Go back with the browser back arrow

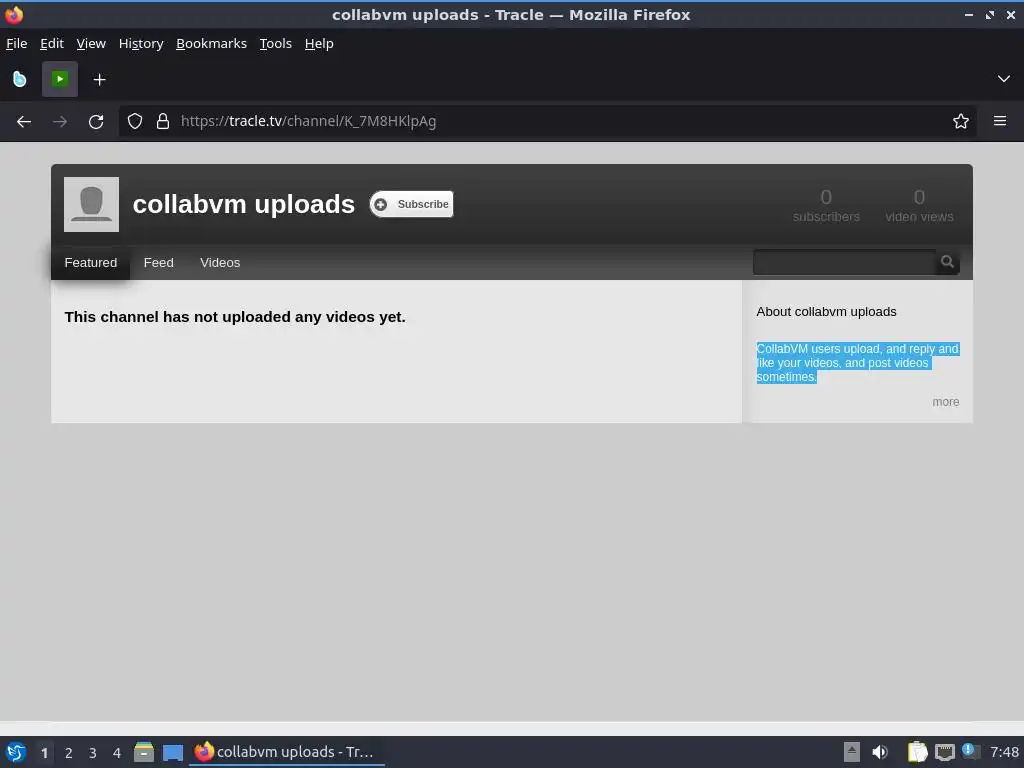(24, 121)
